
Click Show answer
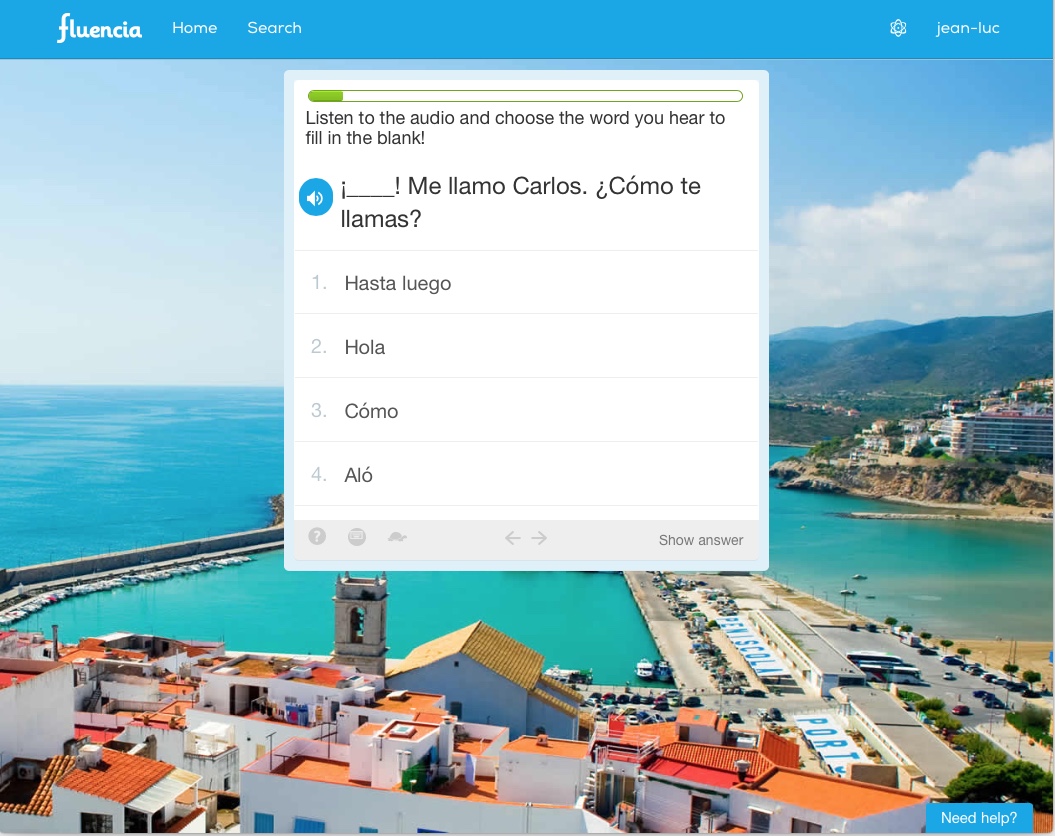coord(700,540)
